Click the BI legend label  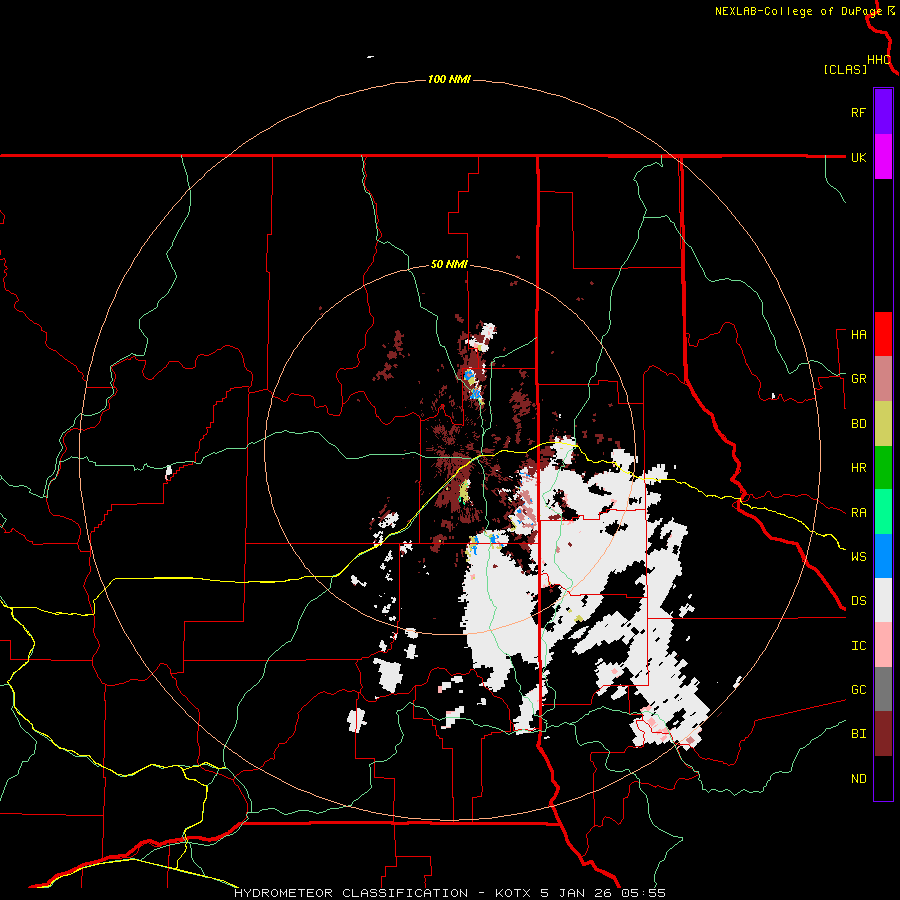pos(858,734)
